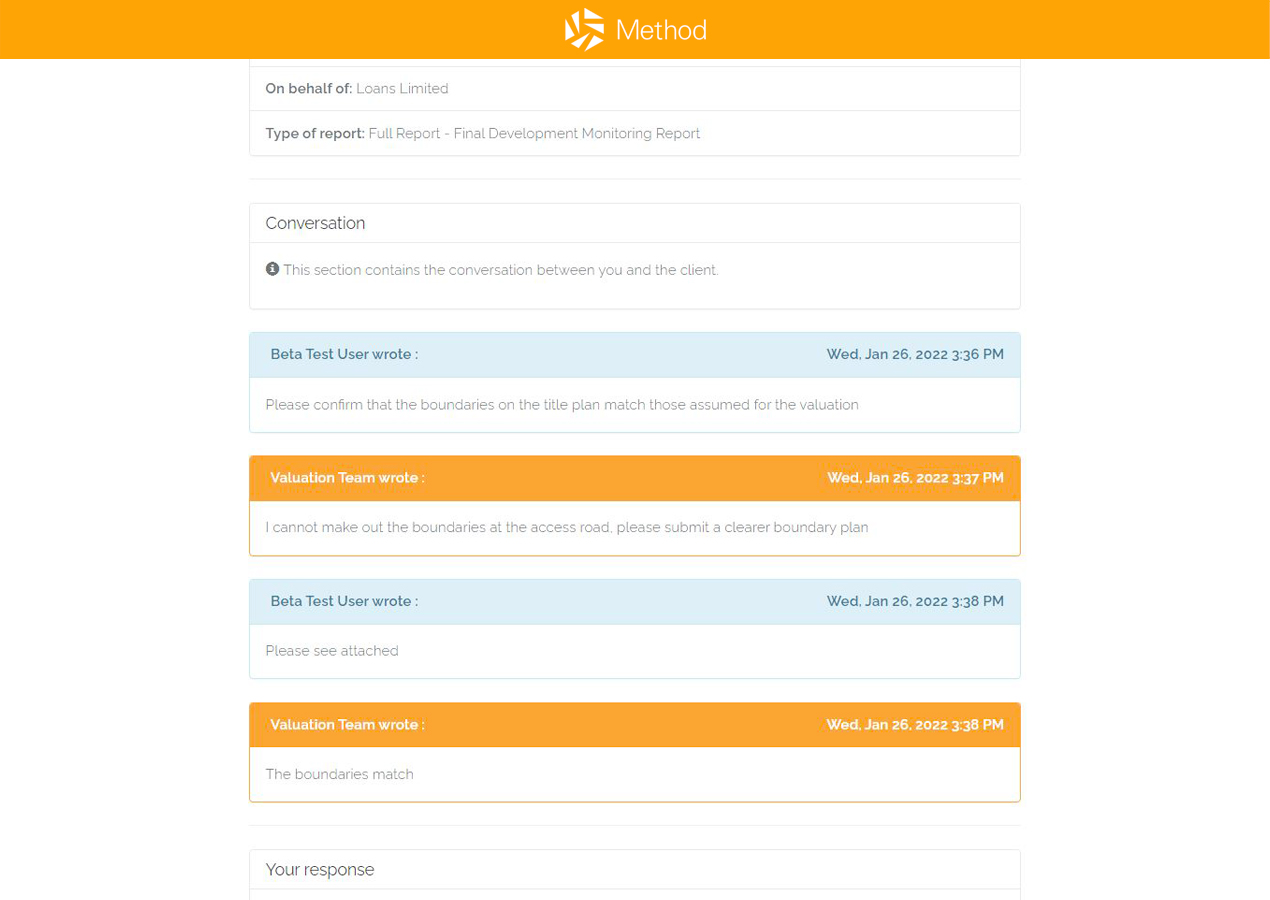Click the Method brand name text

tap(661, 30)
